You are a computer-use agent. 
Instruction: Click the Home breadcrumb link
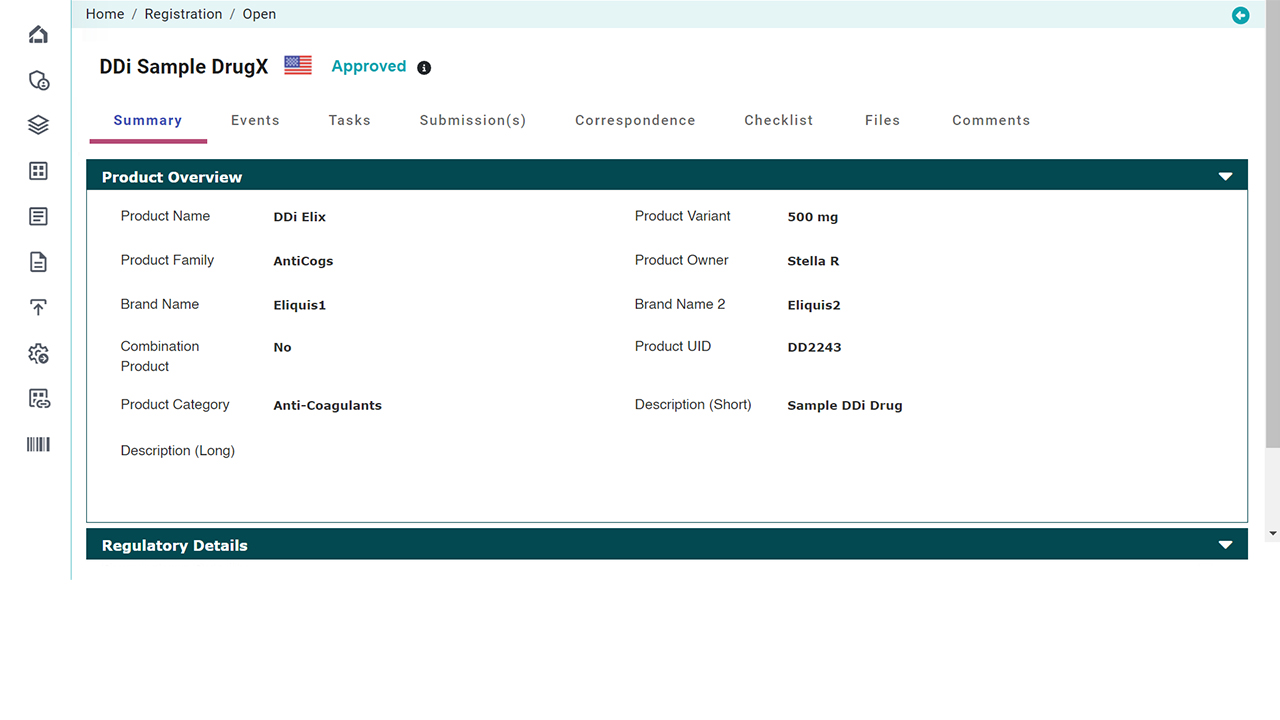click(105, 14)
